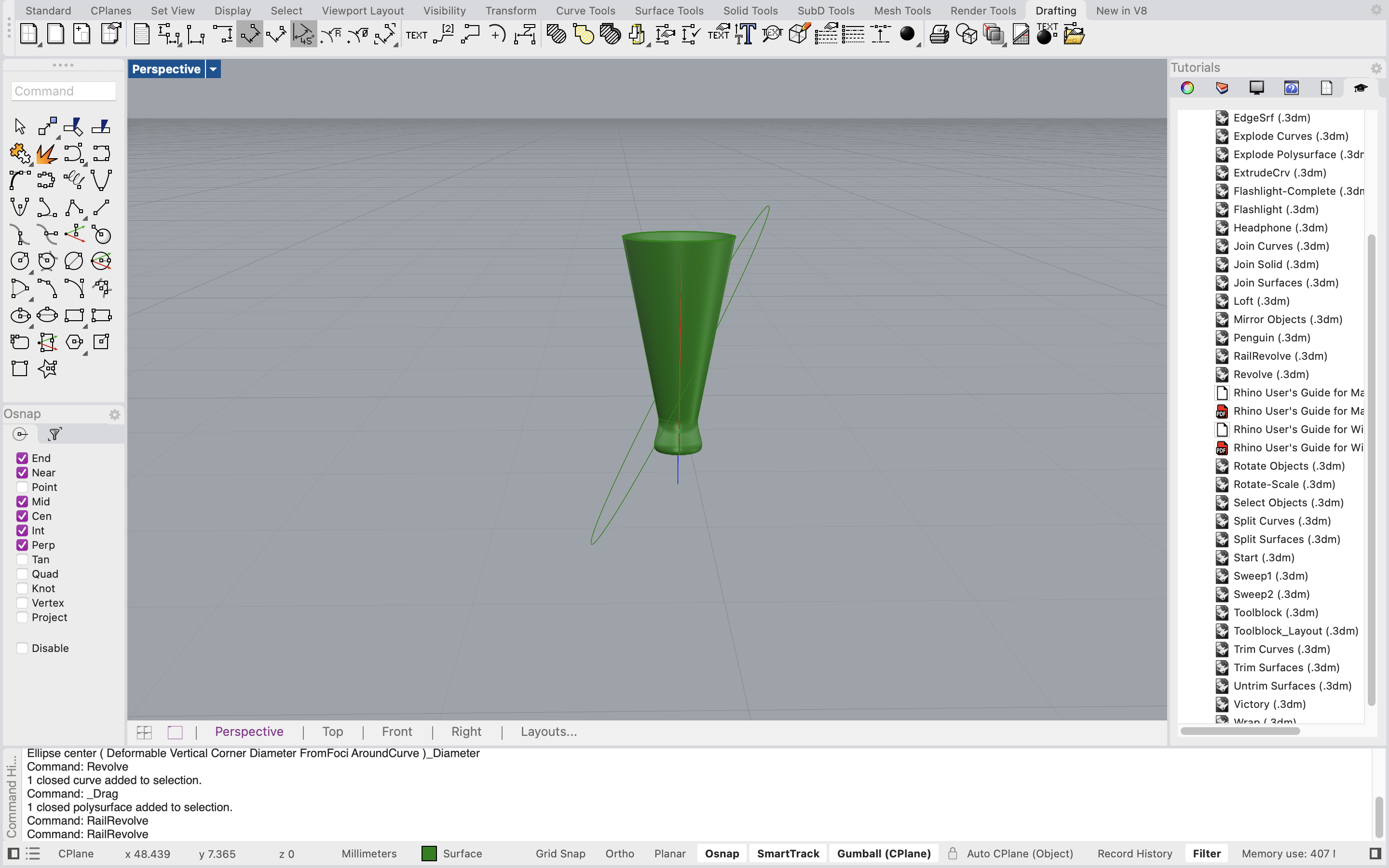Screen dimensions: 1389x868
Task: Create a new model with the New icon
Action: tap(29, 34)
